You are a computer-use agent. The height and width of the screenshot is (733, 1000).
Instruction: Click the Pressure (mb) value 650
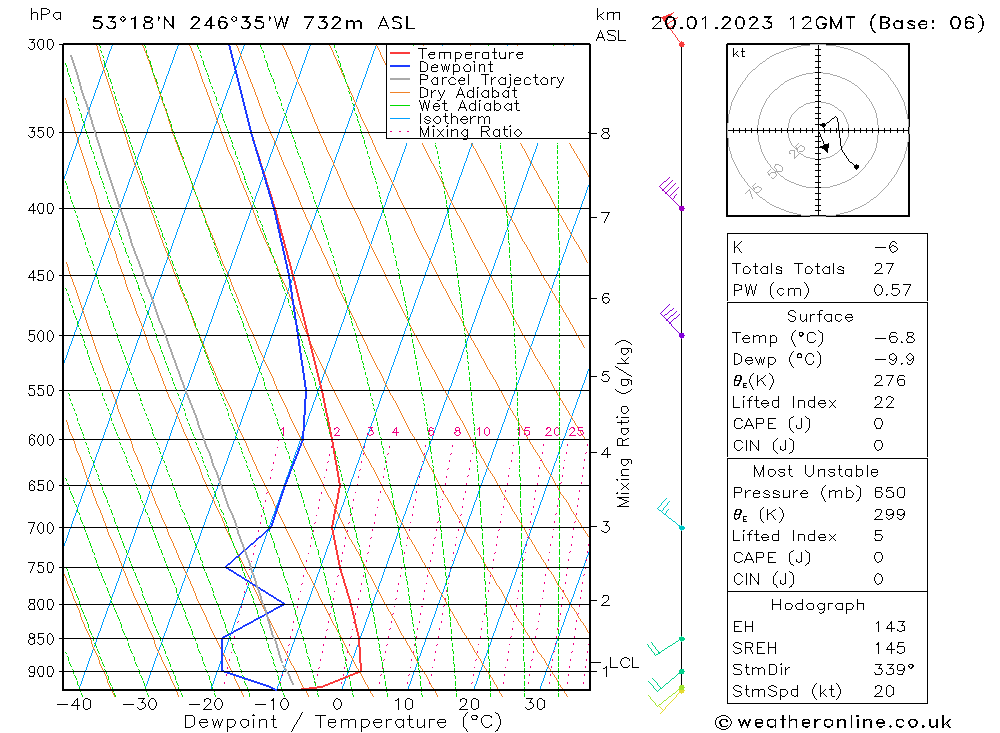click(890, 493)
